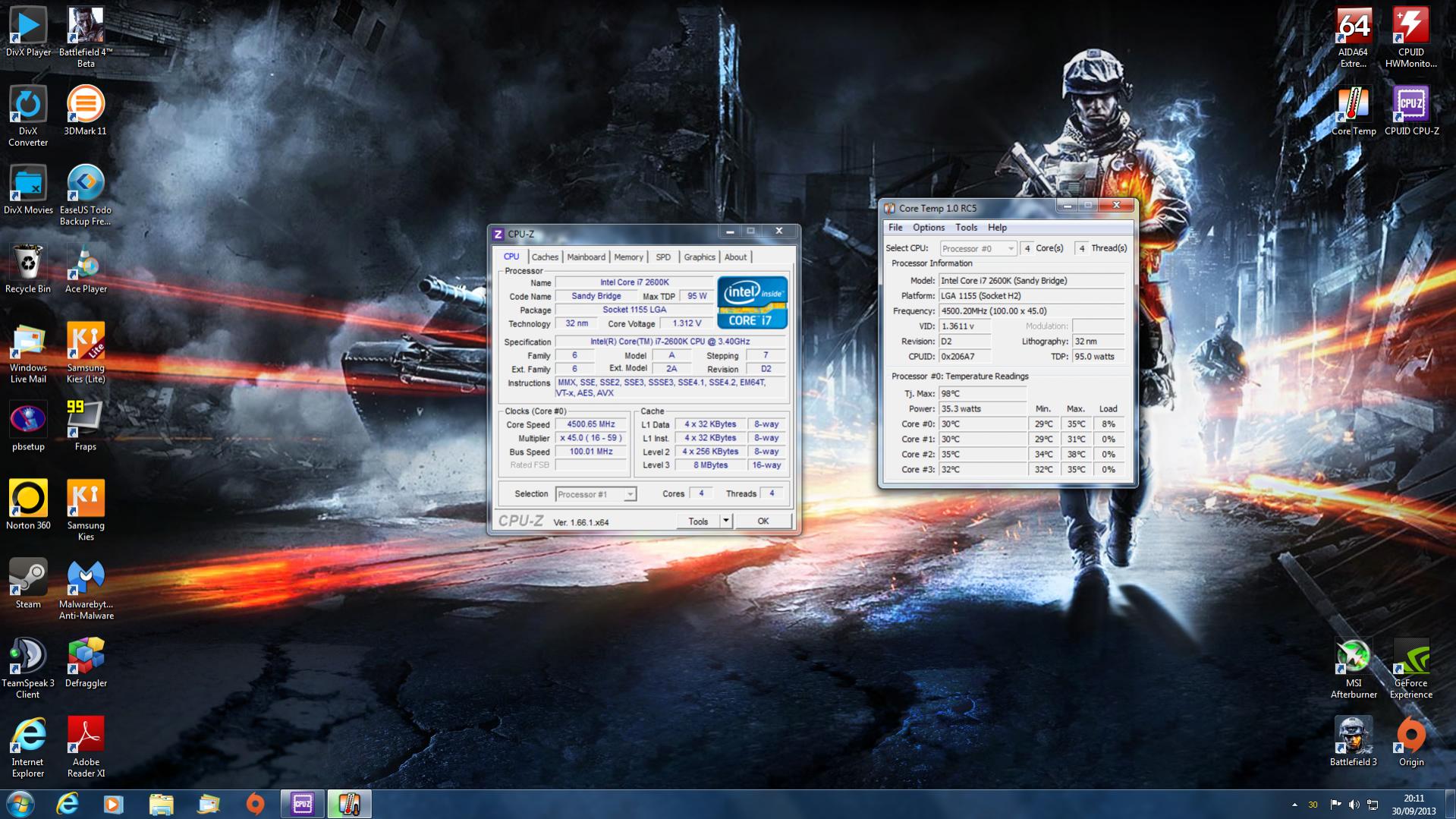Viewport: 1456px width, 819px height.
Task: Click the OK button in CPU-Z
Action: pos(763,521)
